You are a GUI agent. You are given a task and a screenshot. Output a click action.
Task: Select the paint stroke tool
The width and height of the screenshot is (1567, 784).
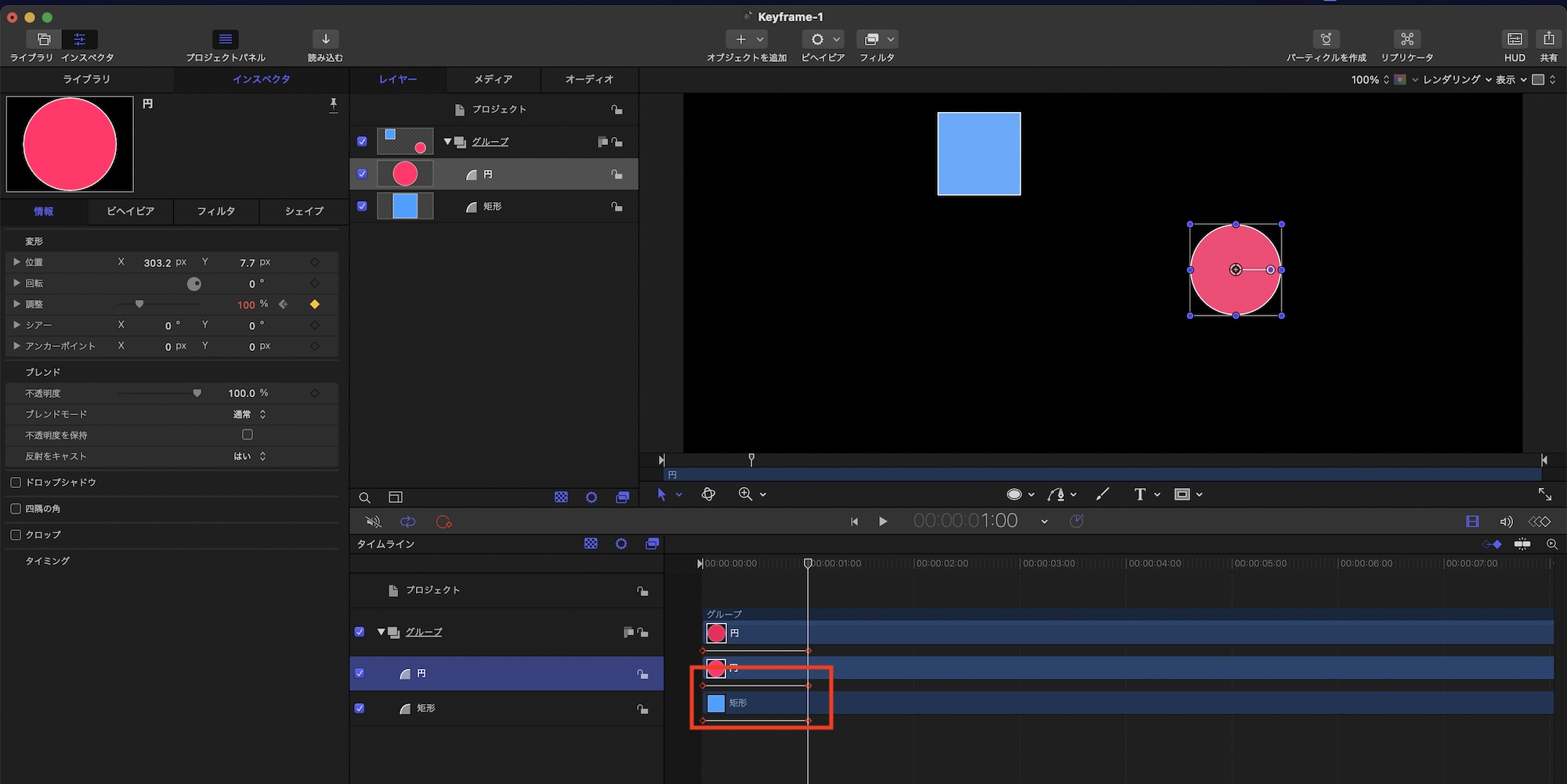pyautogui.click(x=1102, y=494)
